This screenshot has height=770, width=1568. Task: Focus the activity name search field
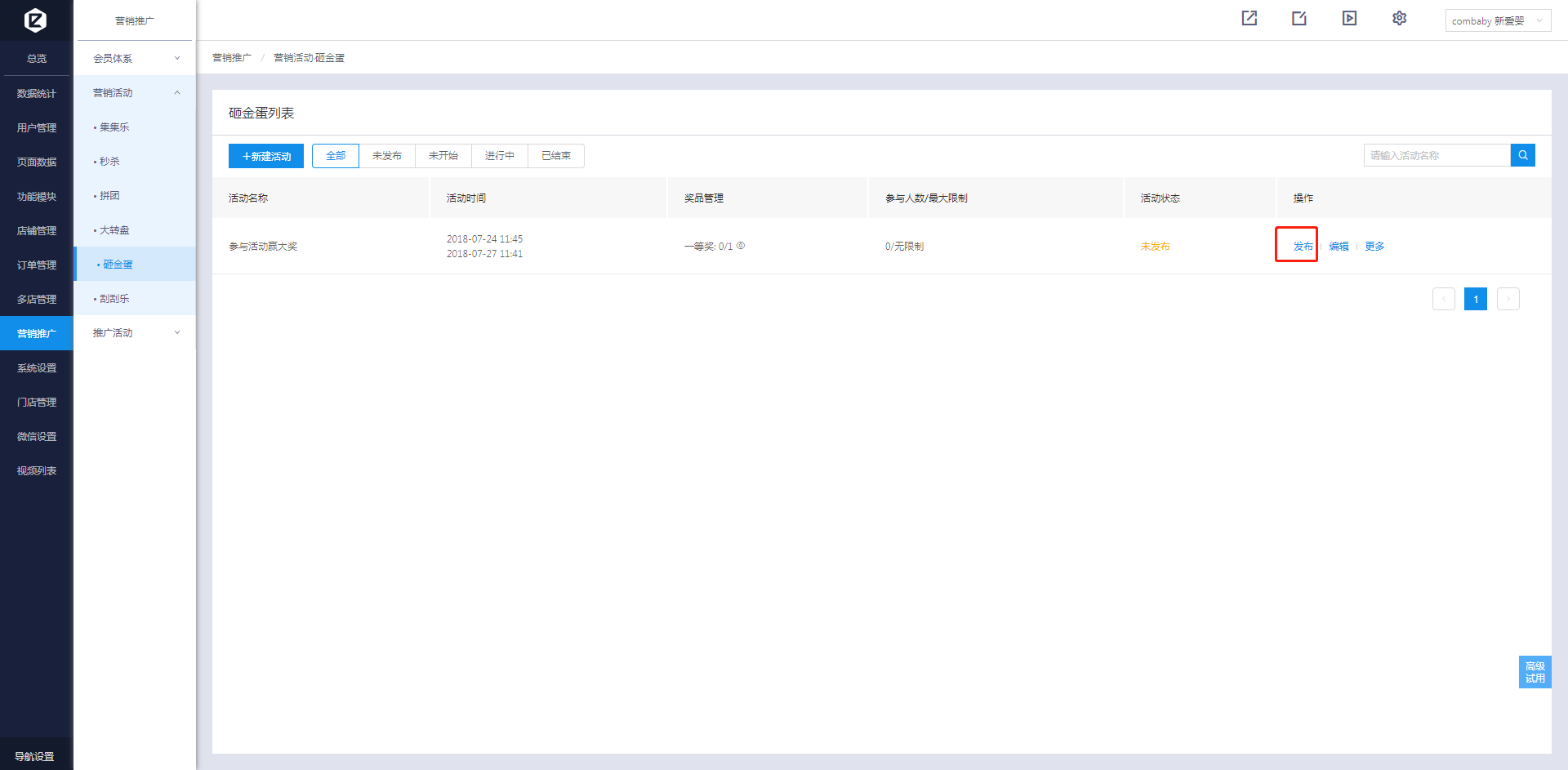coord(1437,155)
